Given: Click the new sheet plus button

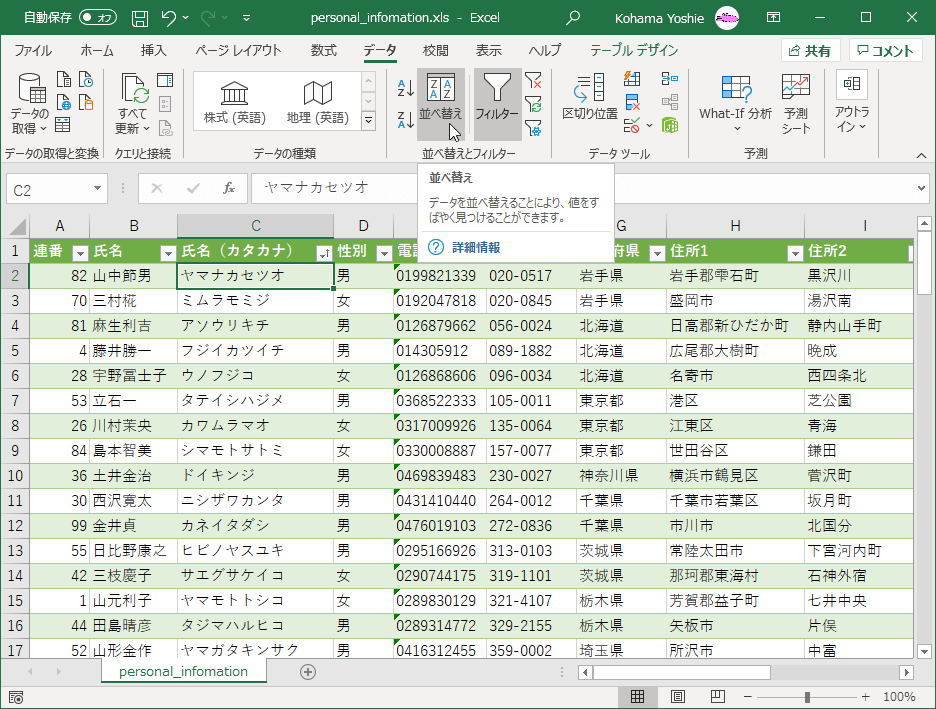Looking at the screenshot, I should 308,672.
